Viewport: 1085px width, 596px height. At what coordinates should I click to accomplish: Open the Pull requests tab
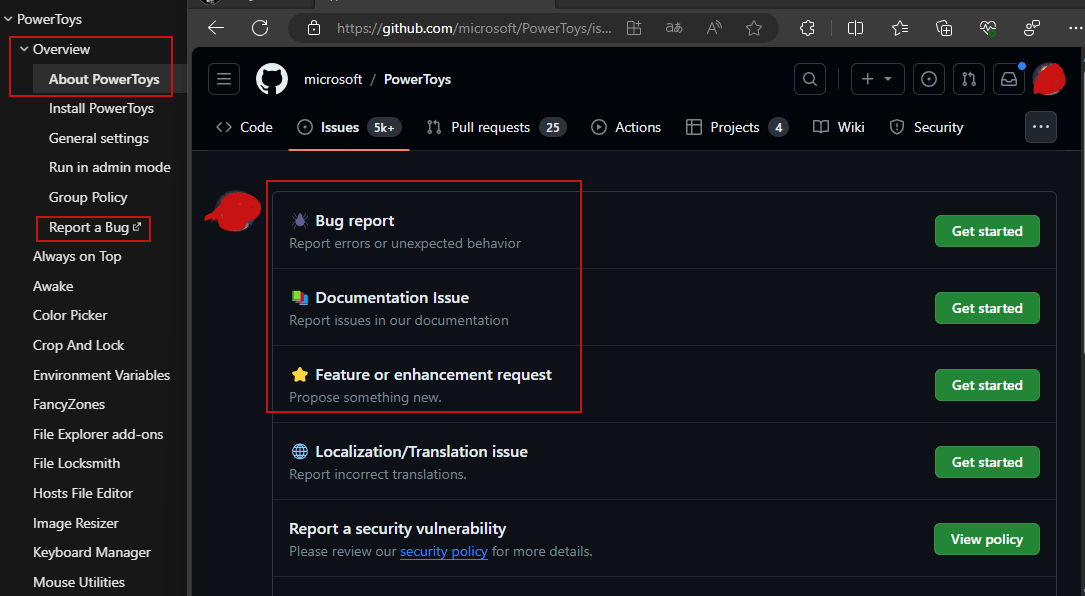pos(496,127)
